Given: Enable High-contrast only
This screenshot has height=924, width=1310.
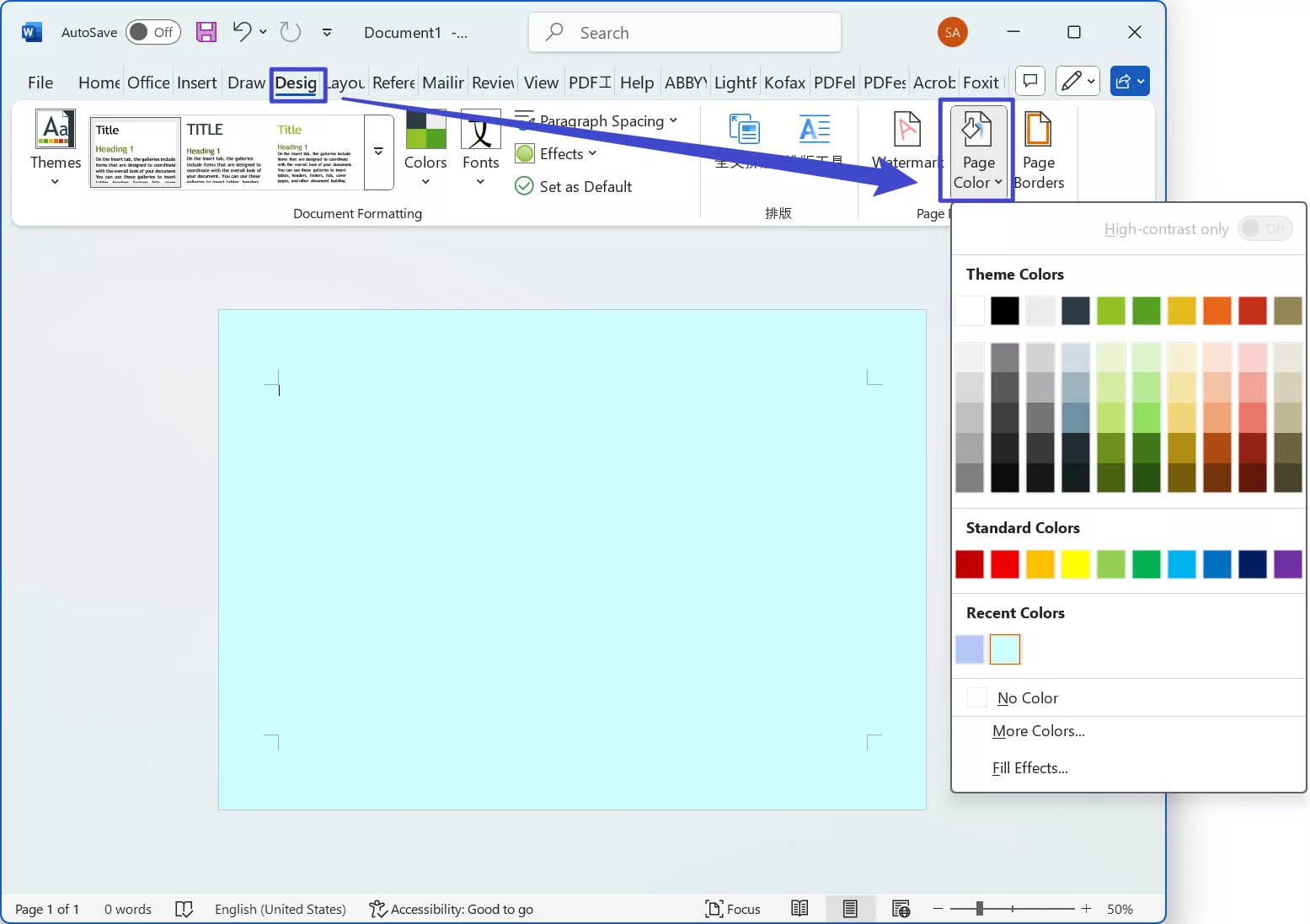Looking at the screenshot, I should tap(1265, 228).
